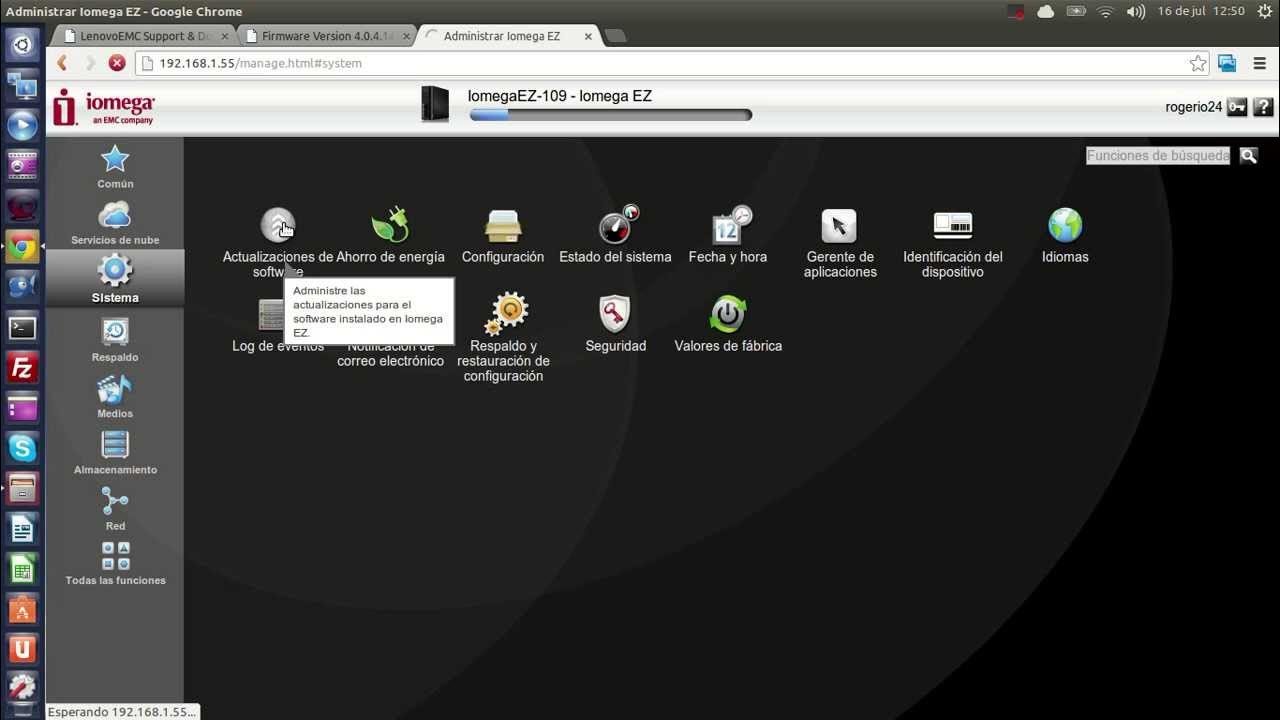Screen dimensions: 1280x720
Task: Open FileZilla from the launcher
Action: click(x=22, y=367)
